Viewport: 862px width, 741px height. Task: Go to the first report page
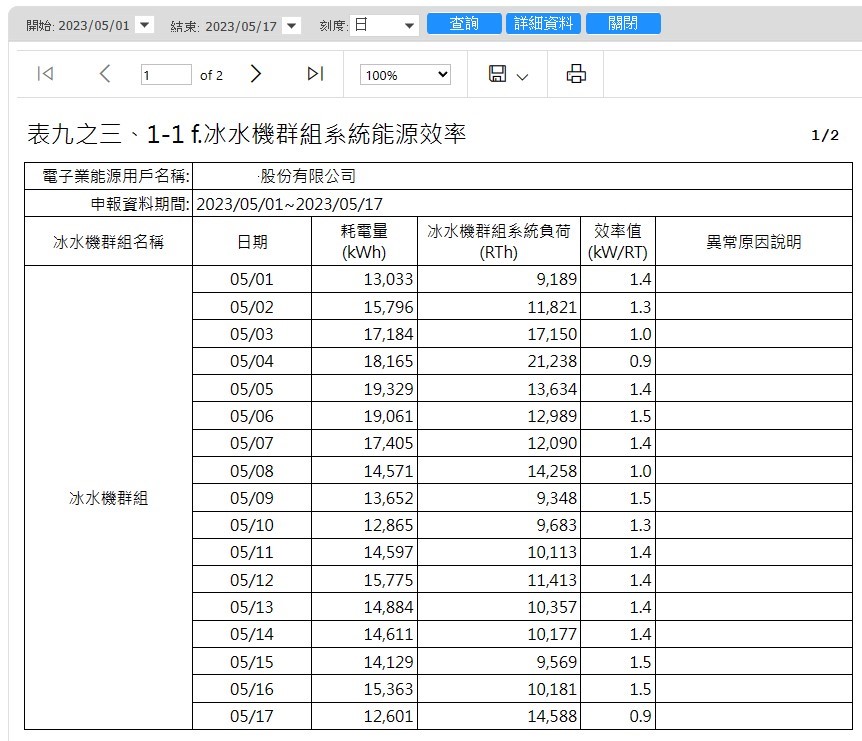45,74
